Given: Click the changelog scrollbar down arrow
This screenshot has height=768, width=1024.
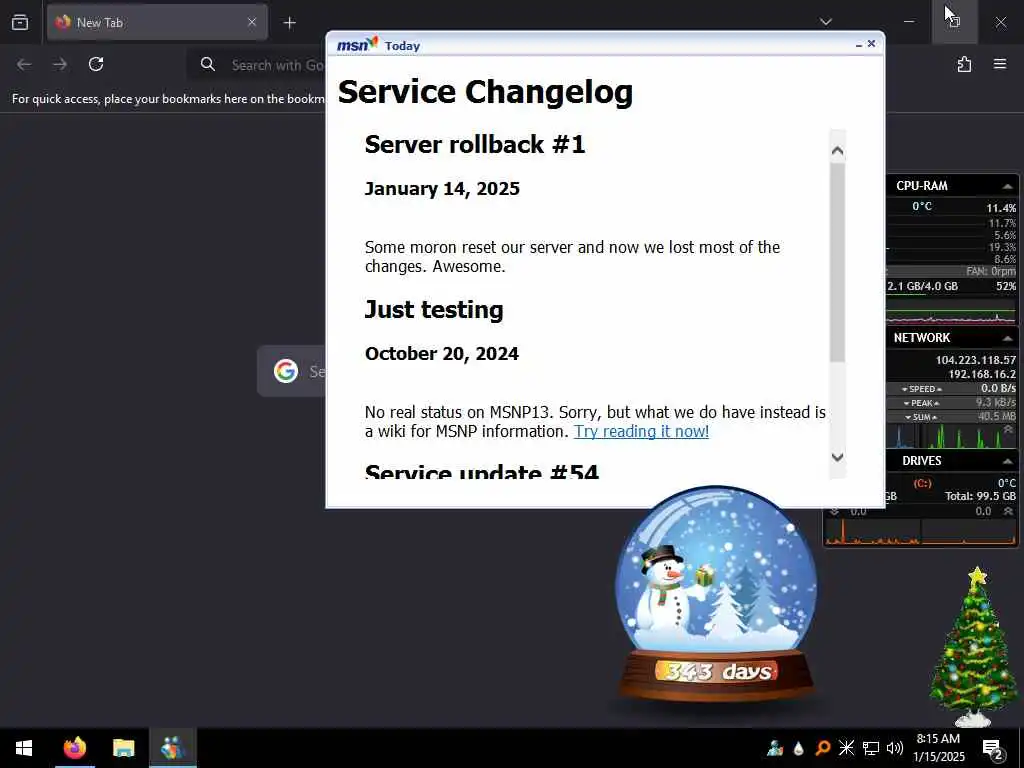Looking at the screenshot, I should coord(837,457).
